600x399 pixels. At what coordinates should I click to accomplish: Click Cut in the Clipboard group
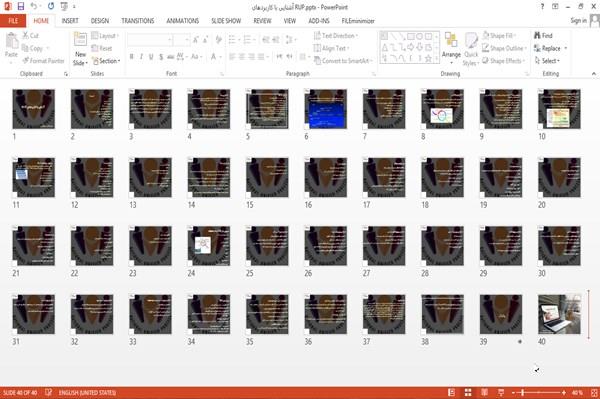point(31,36)
